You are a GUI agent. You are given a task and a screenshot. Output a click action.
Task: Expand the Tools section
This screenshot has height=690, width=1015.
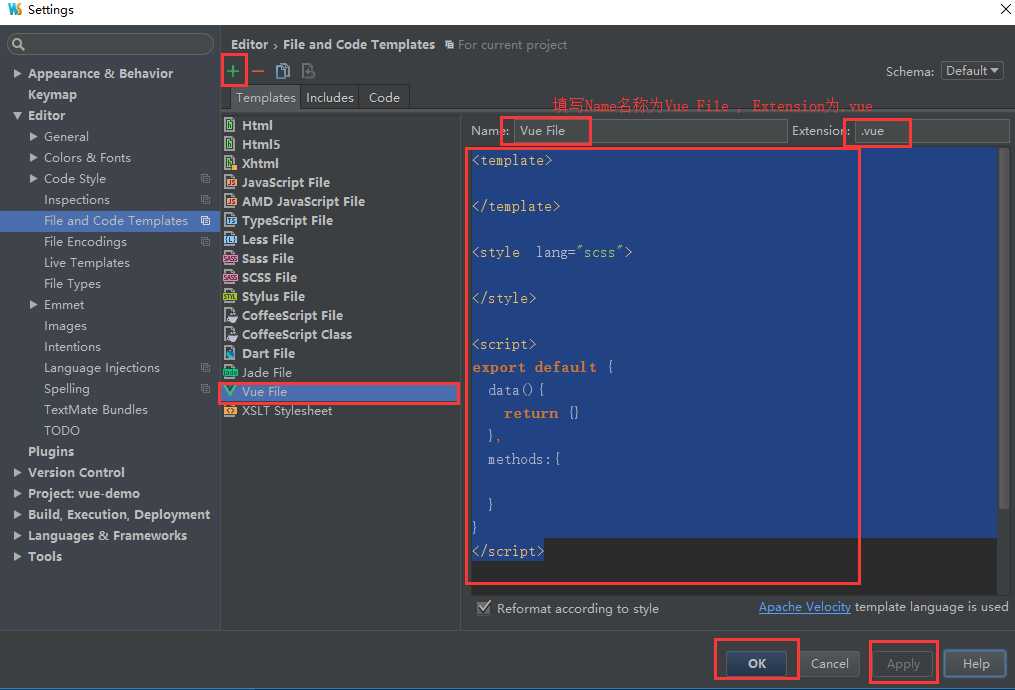tap(17, 557)
